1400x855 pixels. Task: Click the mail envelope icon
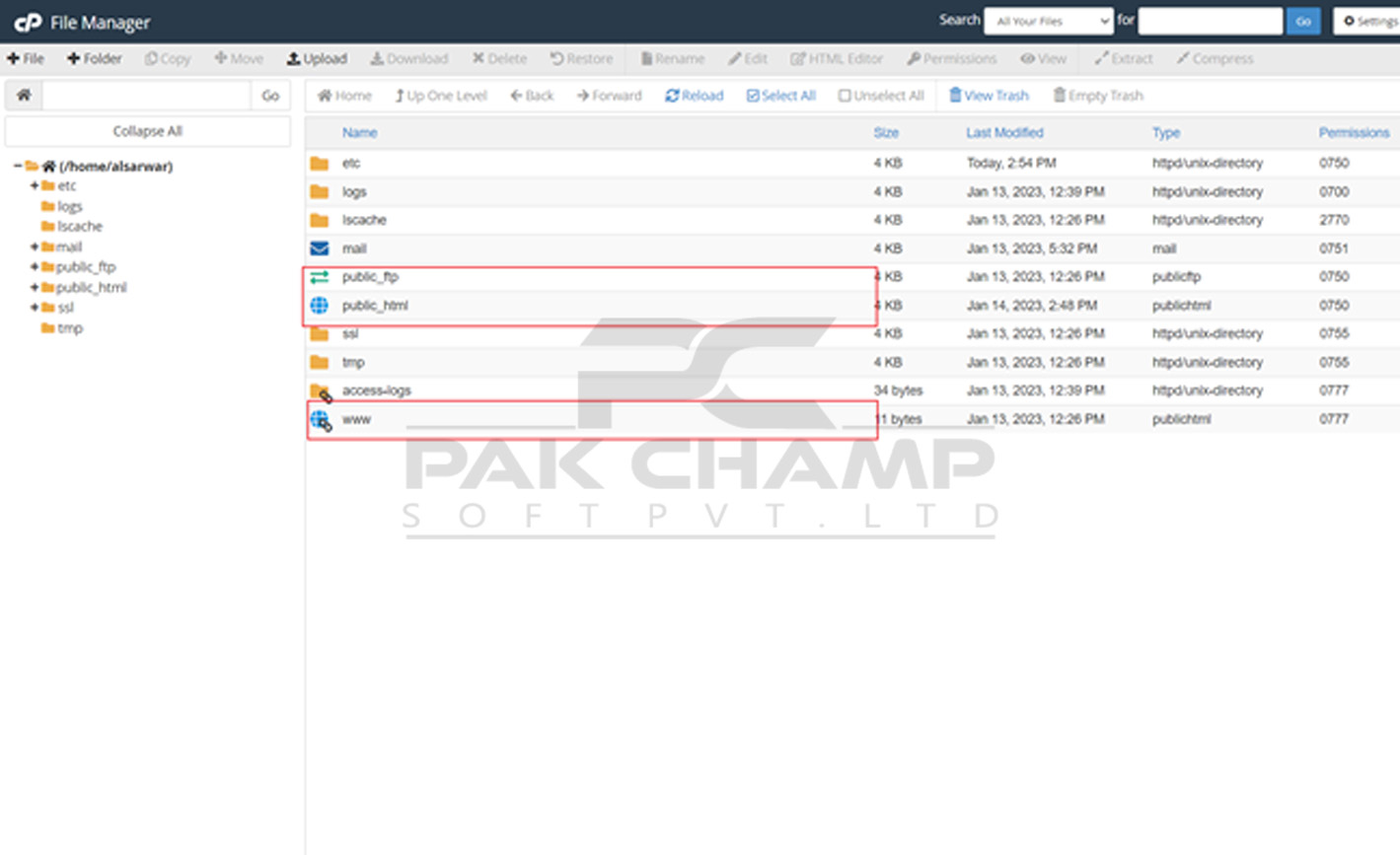pos(320,249)
